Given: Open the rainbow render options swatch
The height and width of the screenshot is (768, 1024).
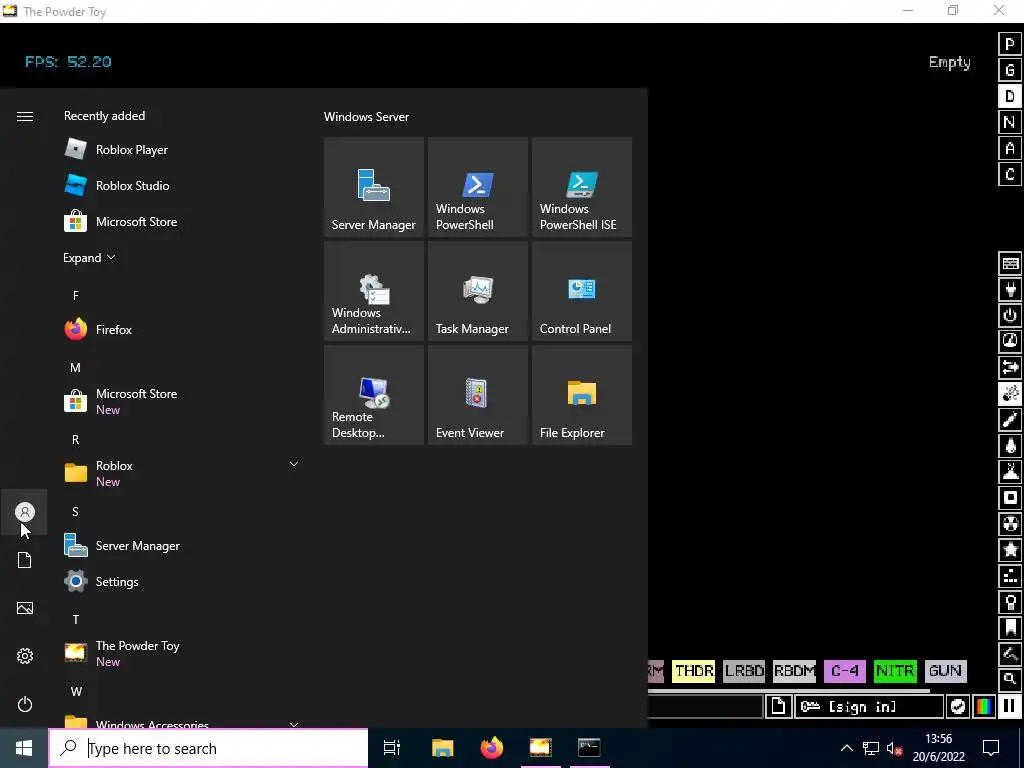Looking at the screenshot, I should point(984,707).
